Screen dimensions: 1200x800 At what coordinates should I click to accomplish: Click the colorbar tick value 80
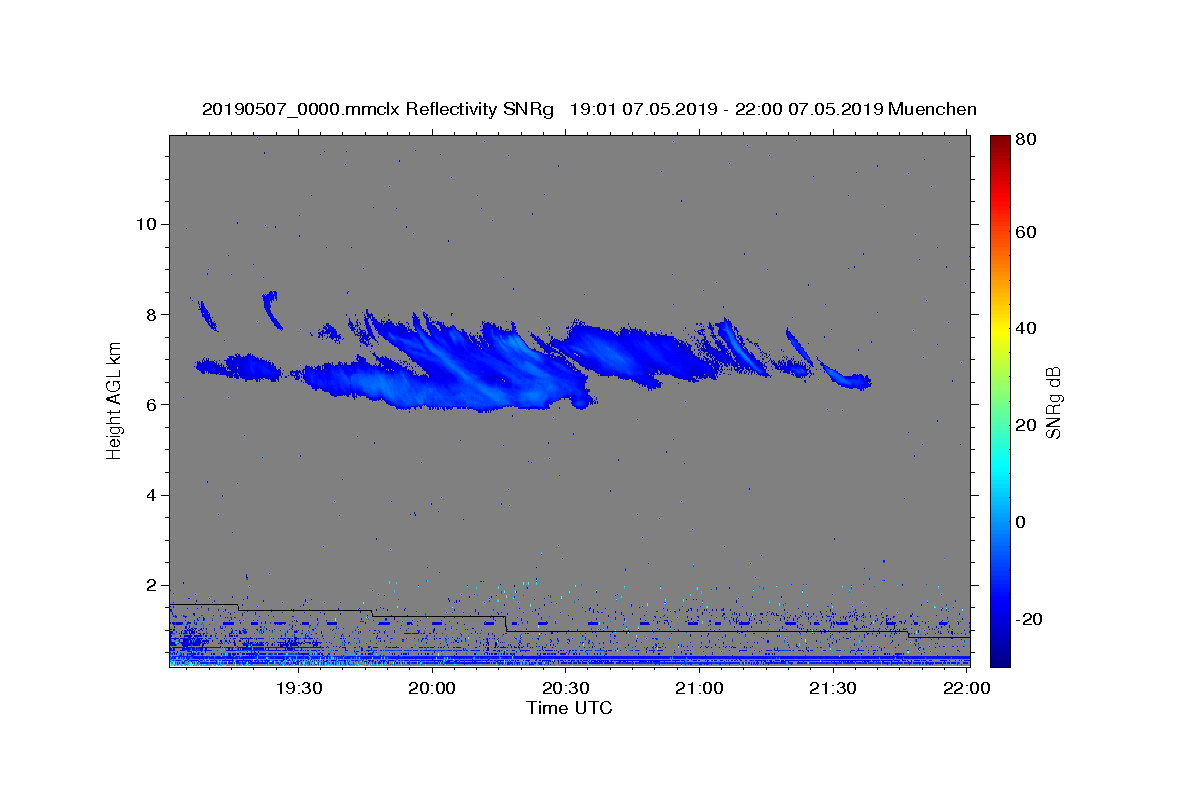coord(1028,141)
